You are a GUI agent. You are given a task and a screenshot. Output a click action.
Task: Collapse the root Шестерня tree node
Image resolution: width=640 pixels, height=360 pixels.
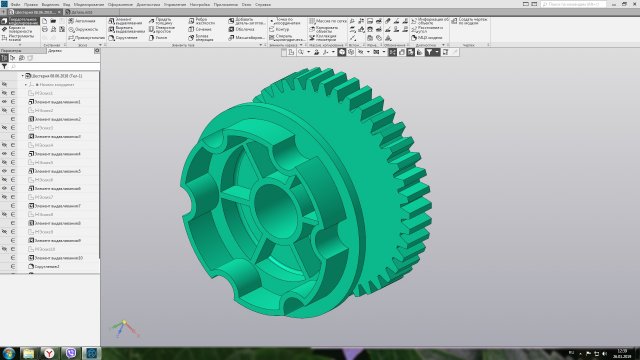pyautogui.click(x=22, y=76)
